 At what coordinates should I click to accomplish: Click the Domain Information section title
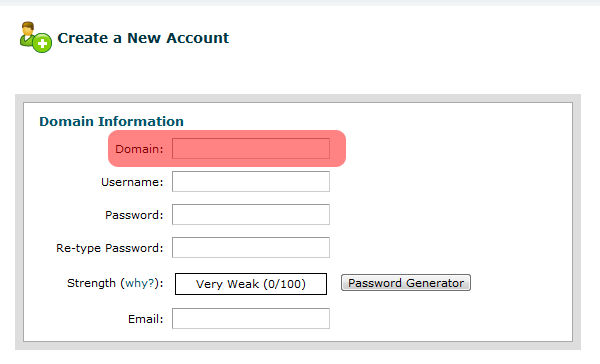111,121
